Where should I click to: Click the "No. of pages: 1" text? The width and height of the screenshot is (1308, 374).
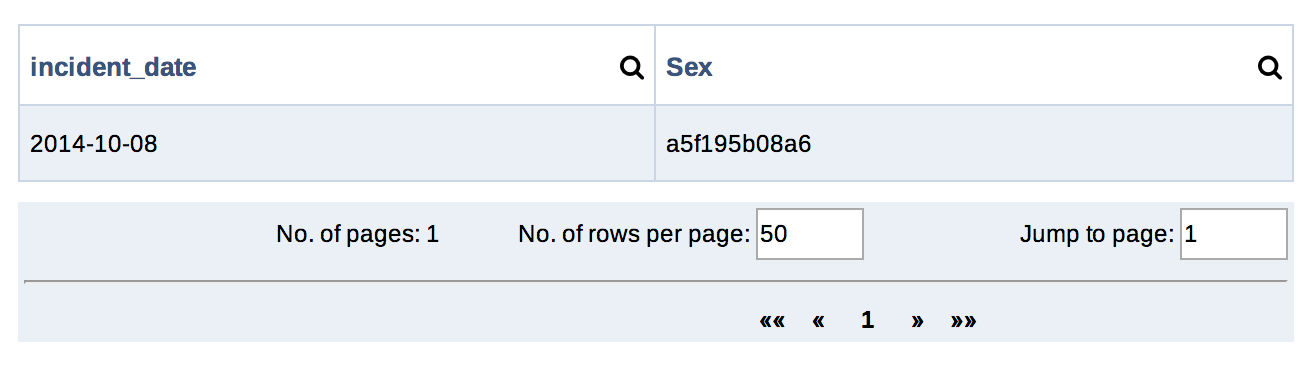pos(357,235)
